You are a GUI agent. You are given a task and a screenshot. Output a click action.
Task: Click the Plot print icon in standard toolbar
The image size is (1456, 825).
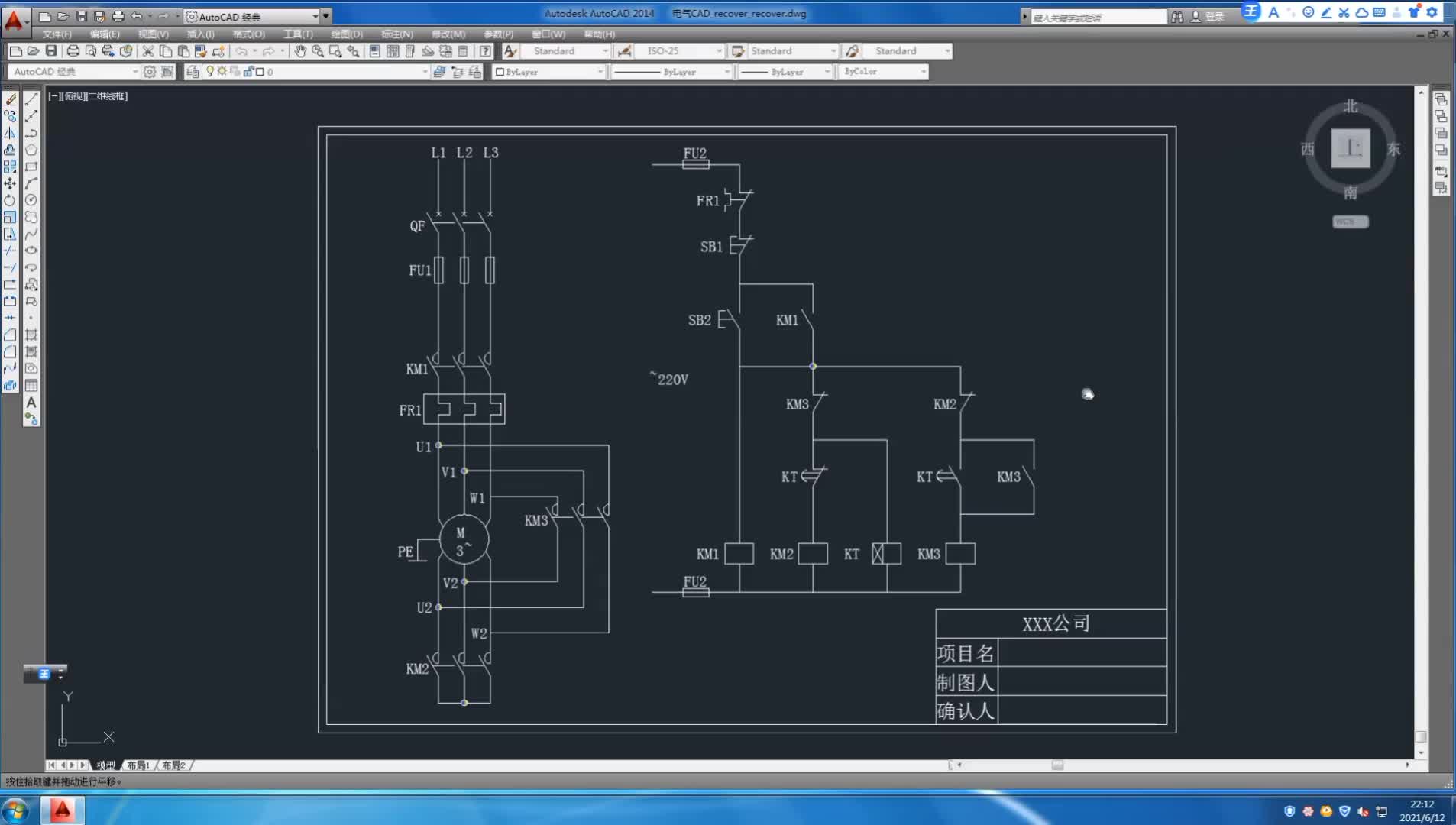pyautogui.click(x=73, y=51)
